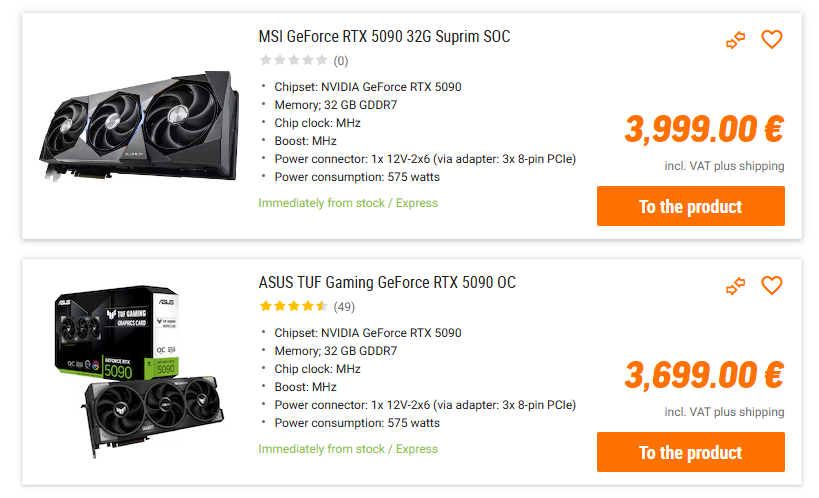Open the (0) reviews count for MSI

[x=341, y=61]
